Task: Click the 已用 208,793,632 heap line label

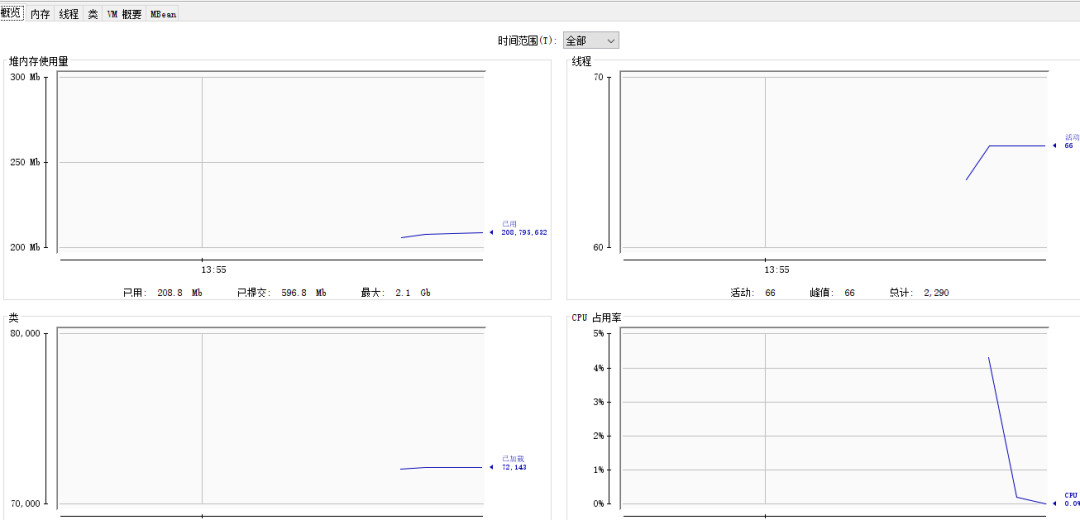Action: [524, 228]
